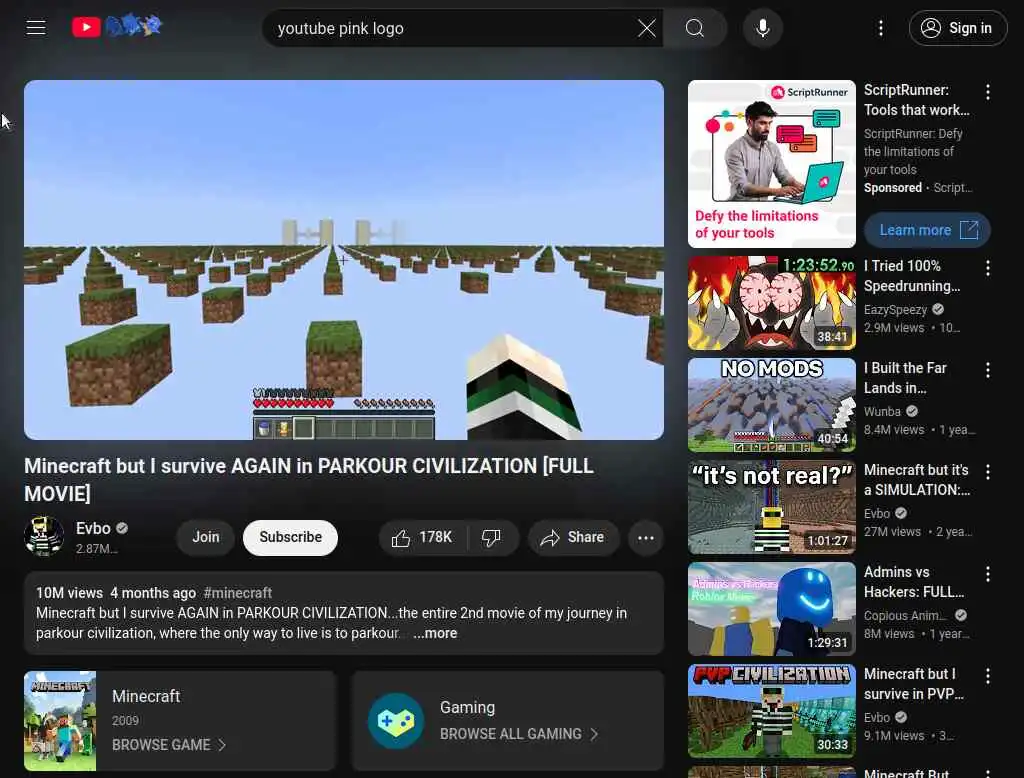1024x778 pixels.
Task: Open Evbo channel avatar
Action: [x=44, y=536]
